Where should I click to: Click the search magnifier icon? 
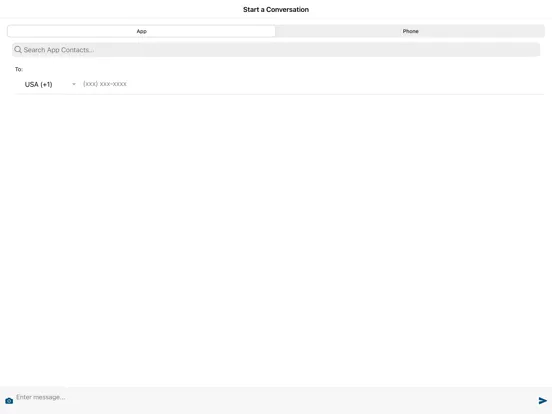tap(18, 50)
